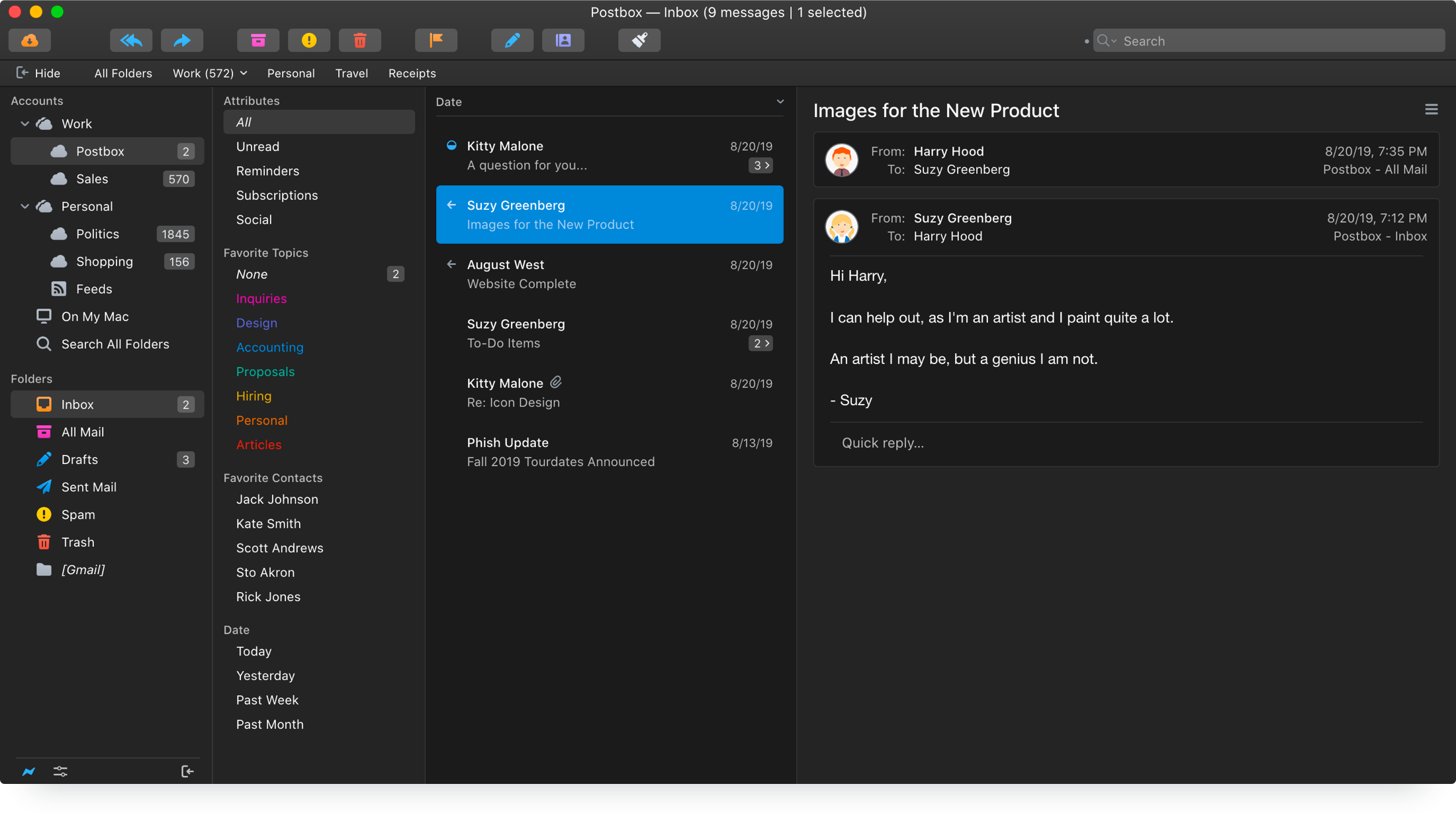Viewport: 1456px width, 821px height.
Task: Archive message with the pink box icon
Action: [258, 40]
